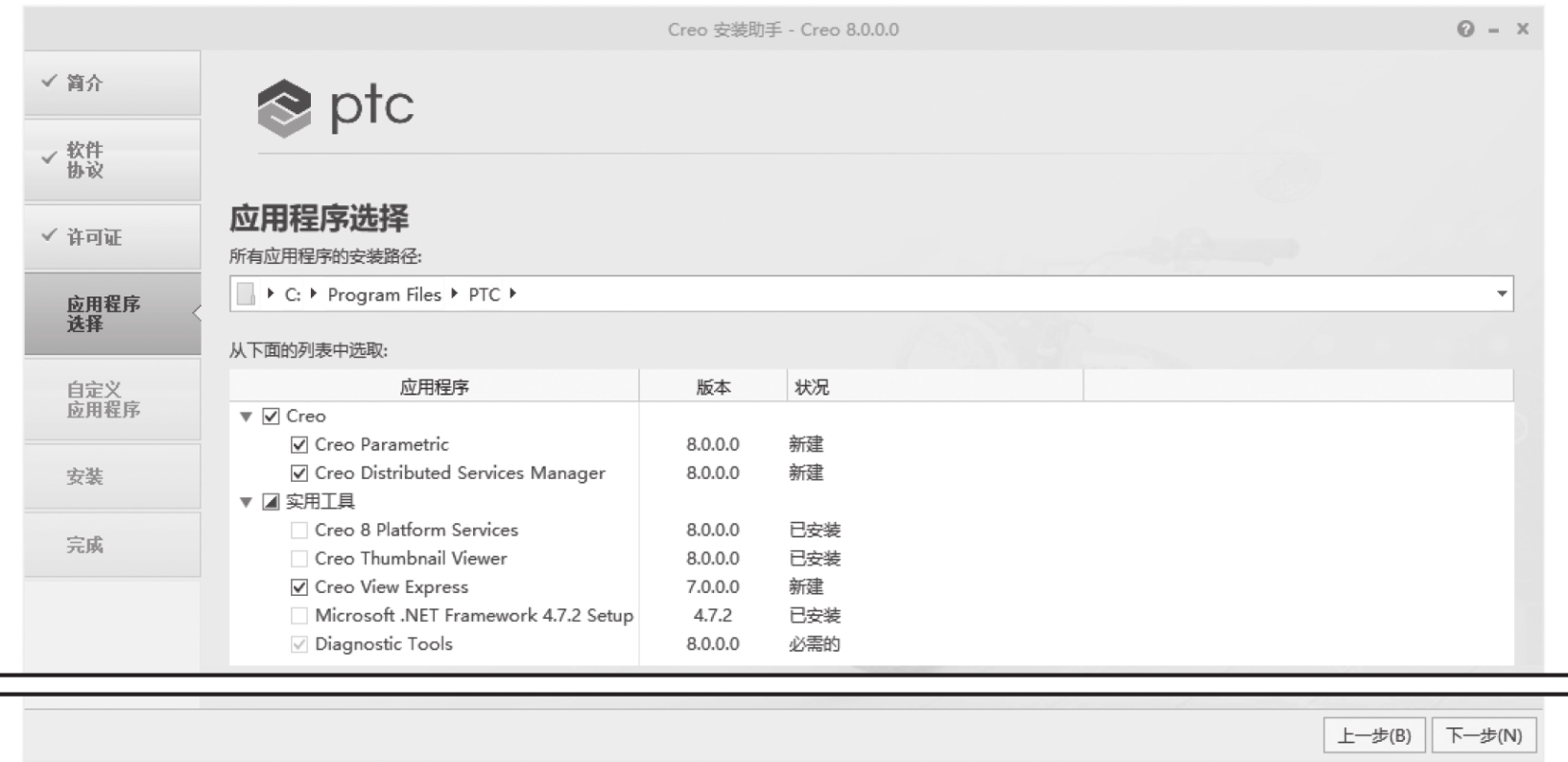Go to the 许可证 step
This screenshot has width=1568, height=762.
pos(112,237)
